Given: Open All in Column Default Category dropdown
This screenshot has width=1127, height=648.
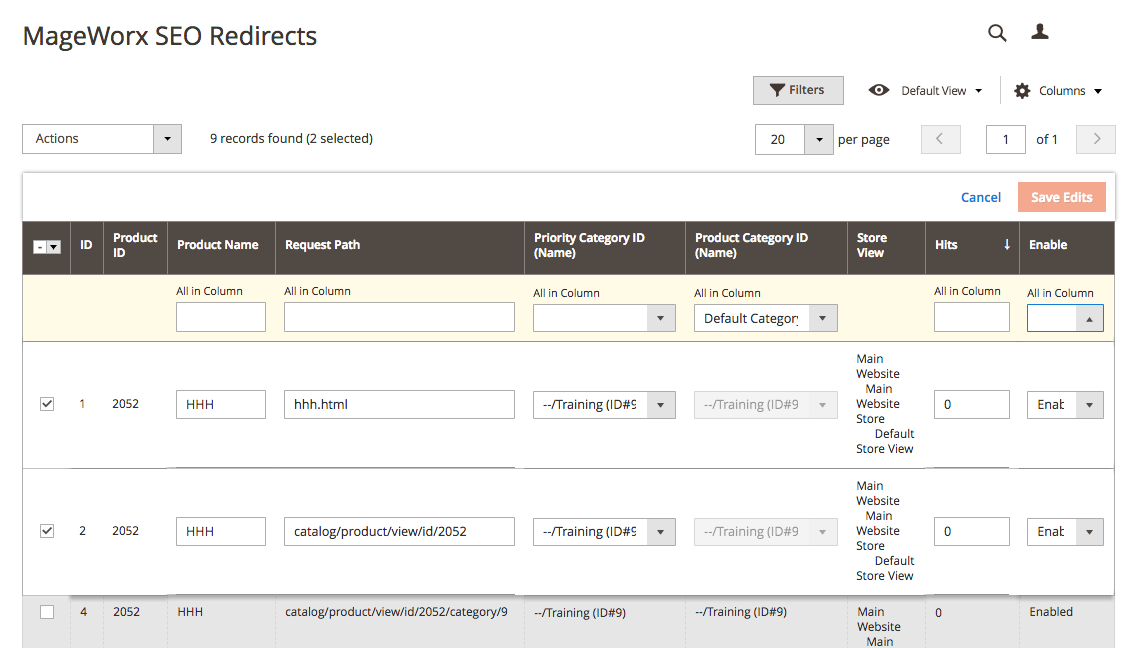Looking at the screenshot, I should (x=765, y=318).
